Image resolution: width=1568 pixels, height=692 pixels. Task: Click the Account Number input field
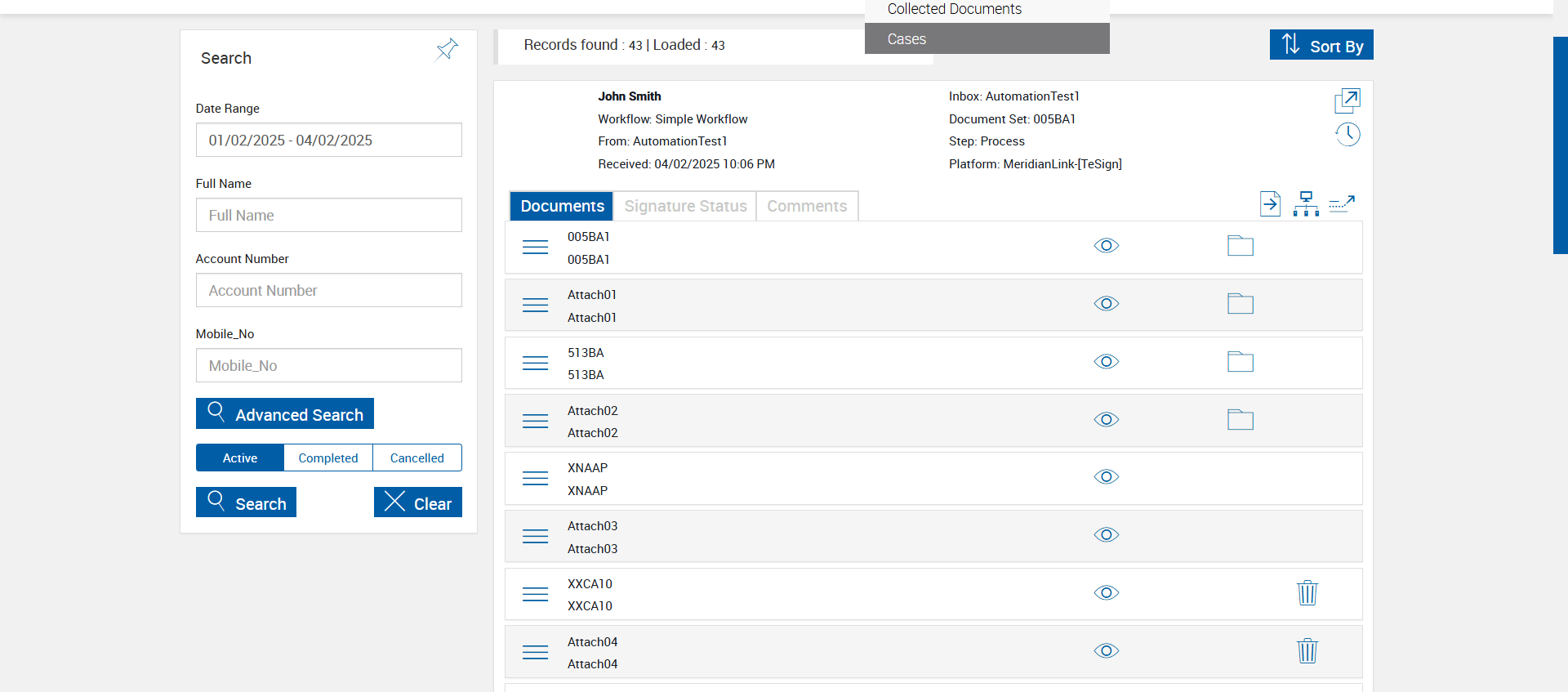[x=328, y=291]
